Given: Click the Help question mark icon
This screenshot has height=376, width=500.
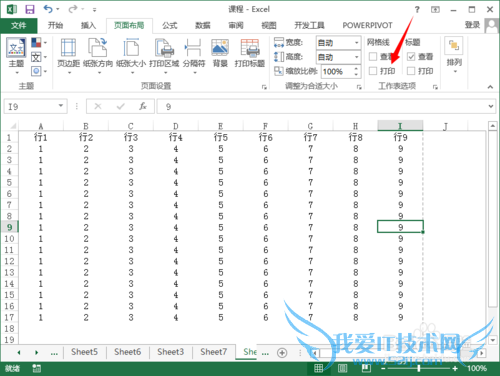Looking at the screenshot, I should click(417, 9).
